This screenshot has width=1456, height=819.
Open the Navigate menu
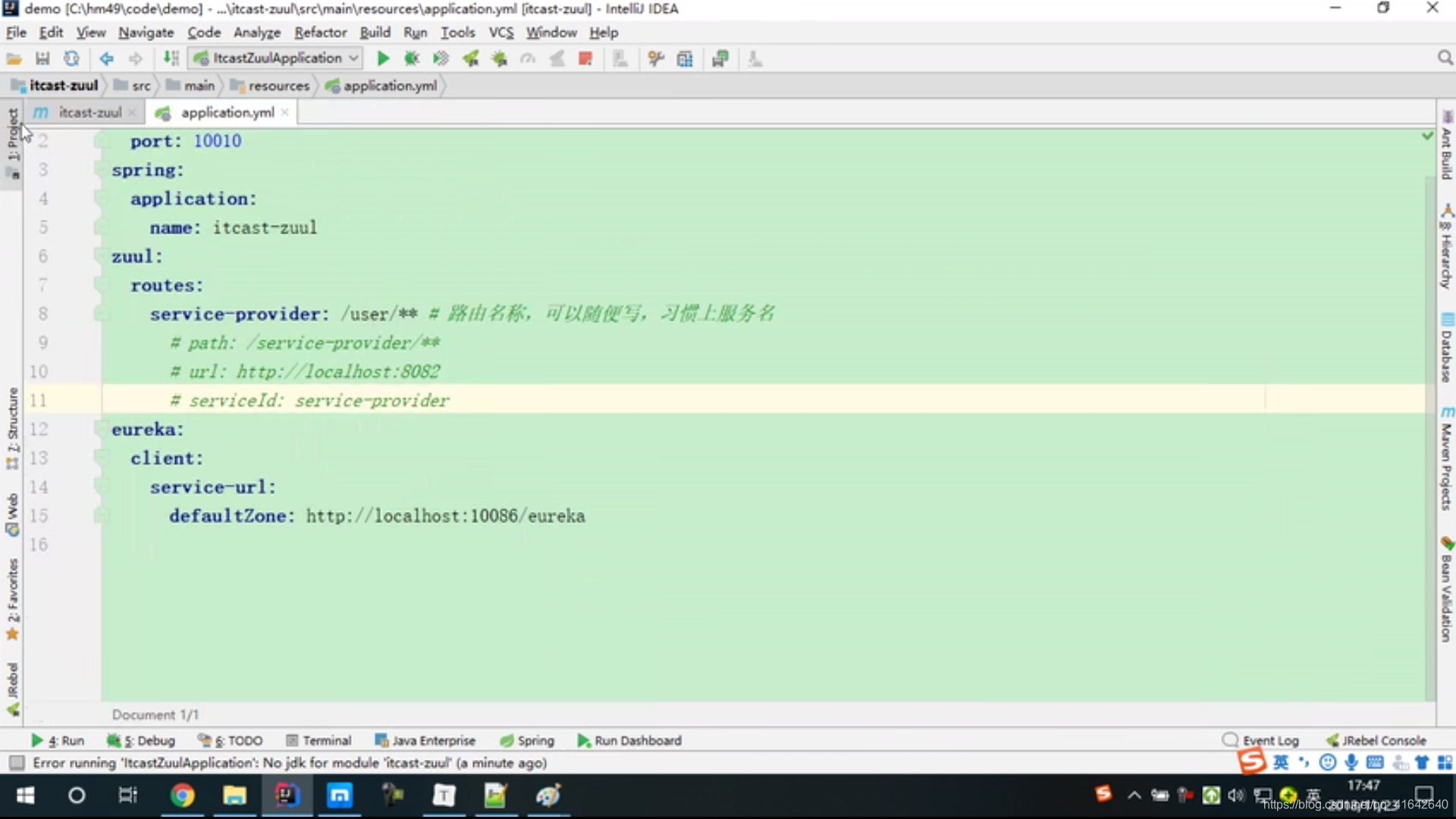click(146, 33)
